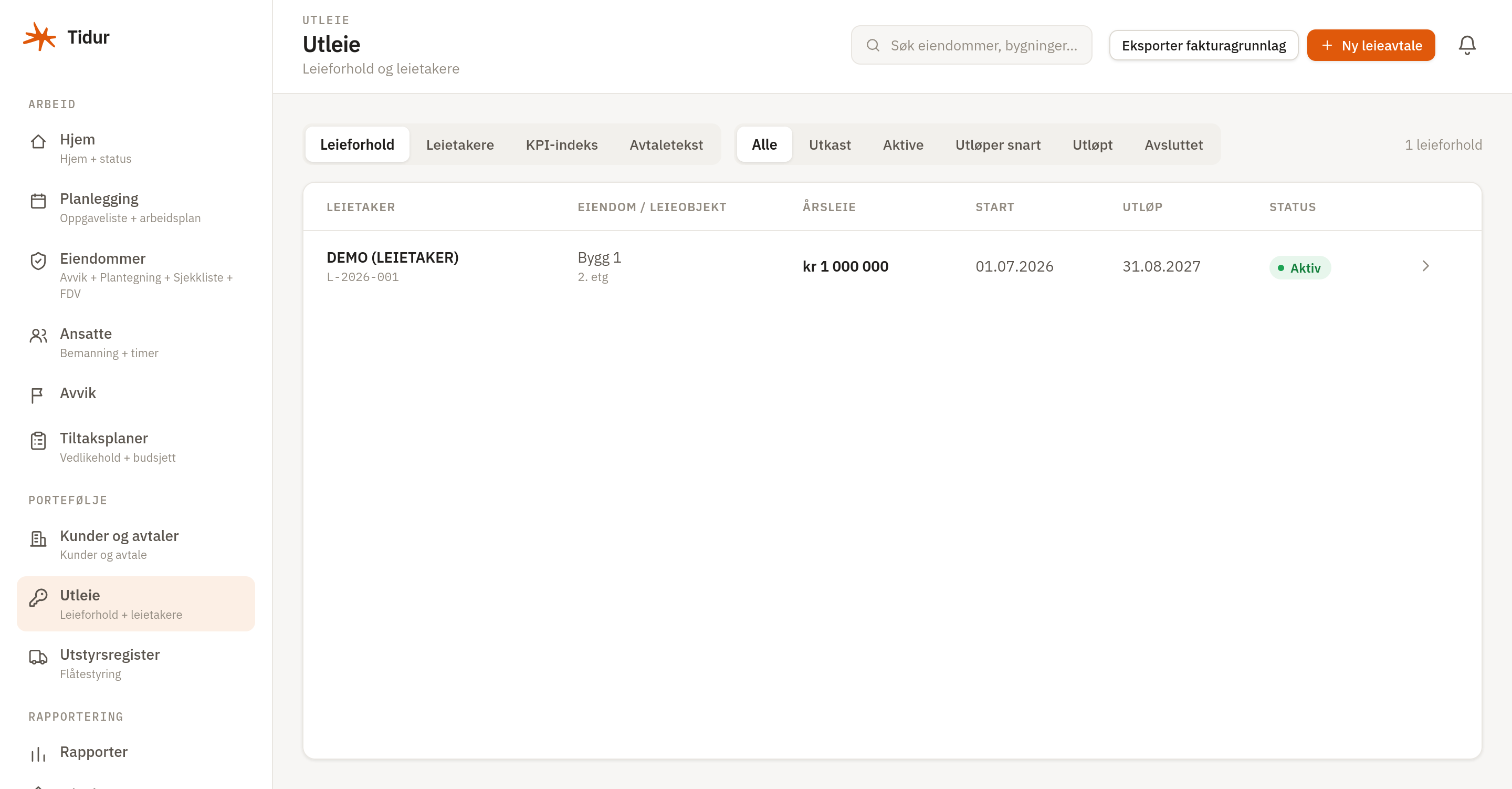Viewport: 1512px width, 789px height.
Task: Click the Rapporter bar chart icon
Action: tap(38, 754)
